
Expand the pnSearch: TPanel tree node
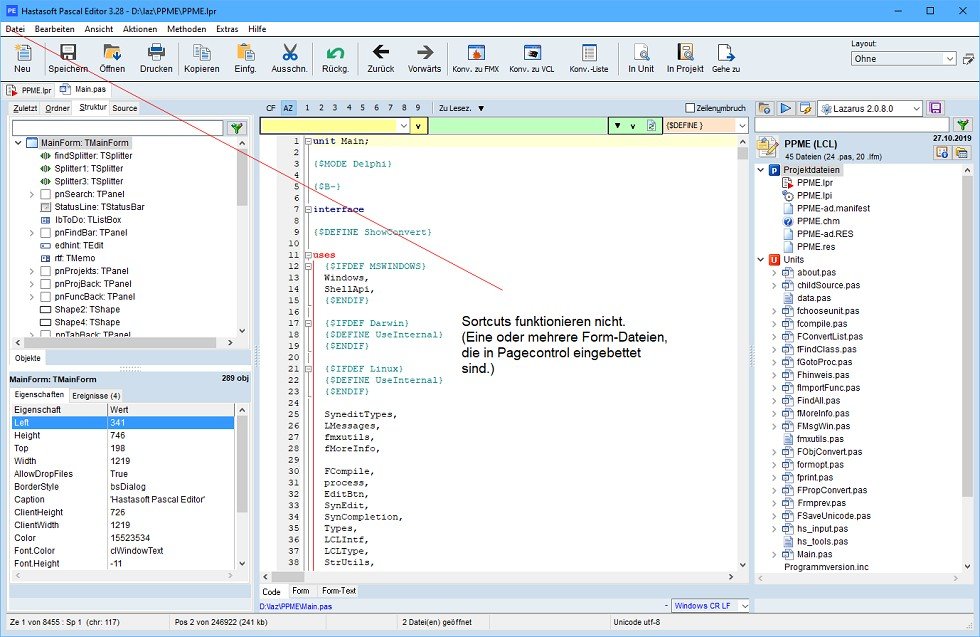[x=31, y=194]
